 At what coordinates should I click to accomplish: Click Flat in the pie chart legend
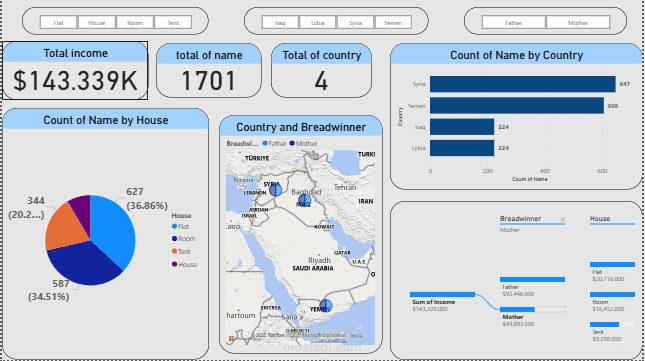(180, 226)
